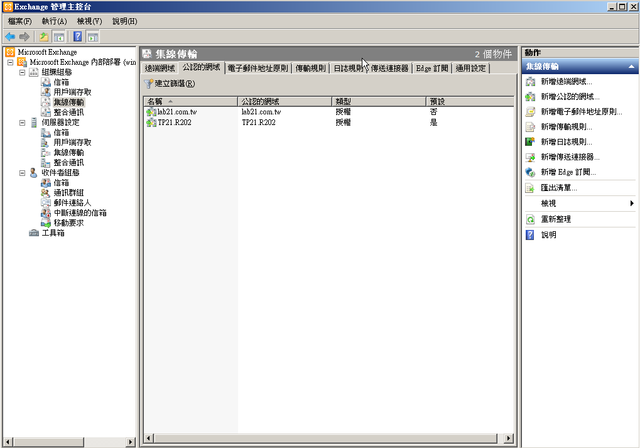Click the 新增電子郵件地址原則 icon
The width and height of the screenshot is (640, 448).
click(530, 112)
